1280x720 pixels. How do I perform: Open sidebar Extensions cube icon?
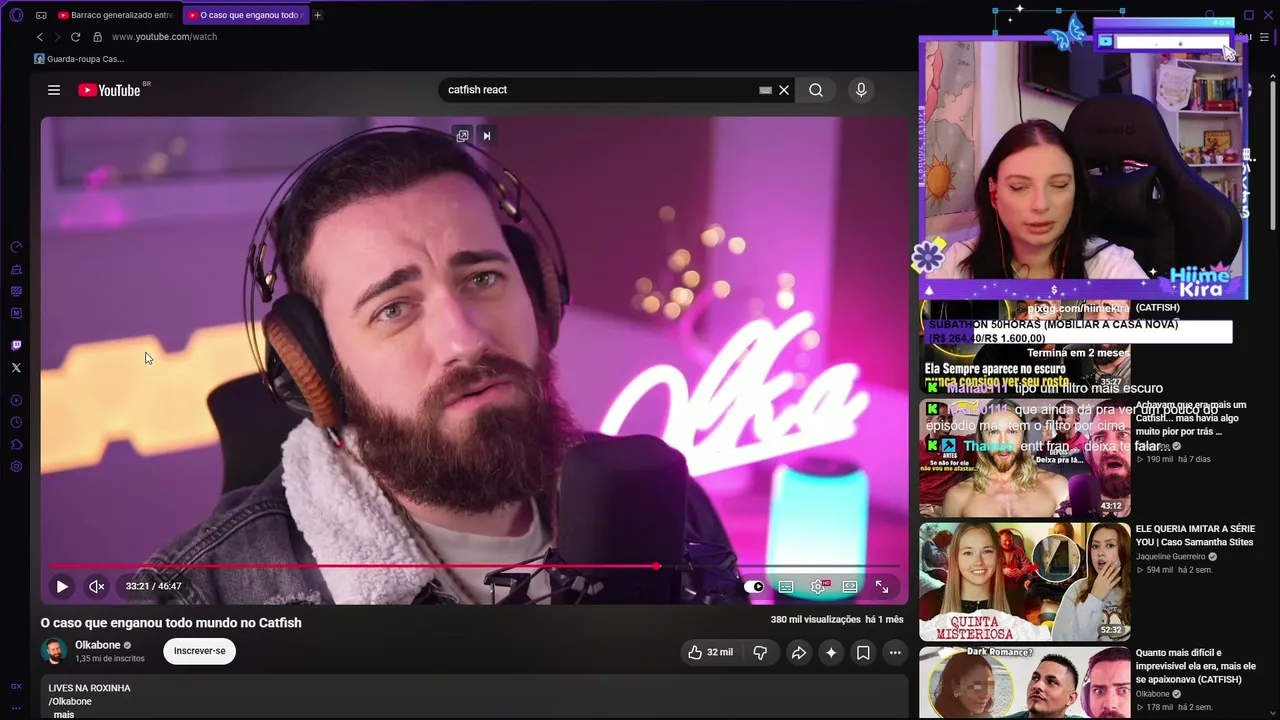16,445
